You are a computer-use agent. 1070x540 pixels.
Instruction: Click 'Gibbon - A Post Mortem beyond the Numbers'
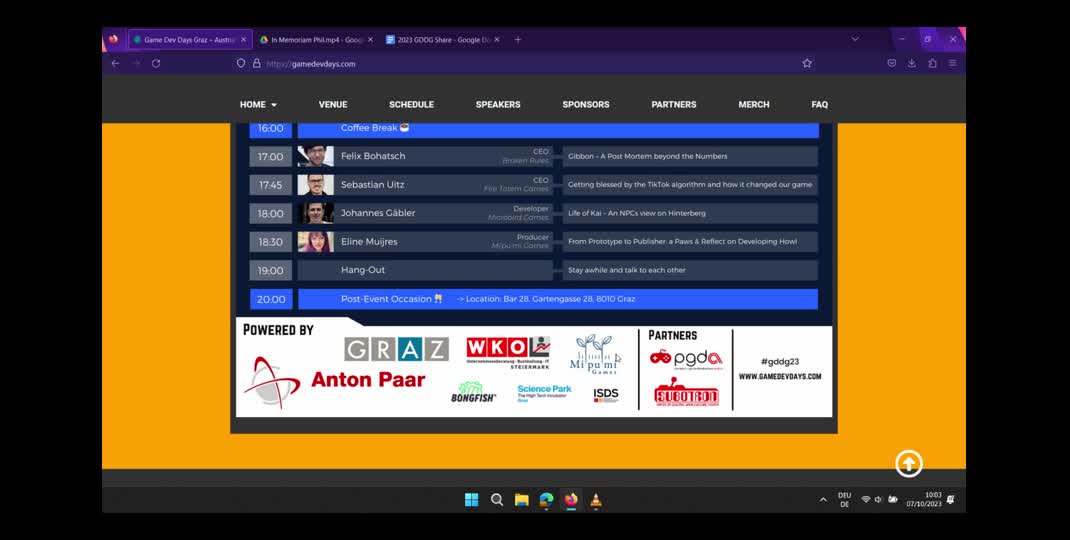point(648,156)
